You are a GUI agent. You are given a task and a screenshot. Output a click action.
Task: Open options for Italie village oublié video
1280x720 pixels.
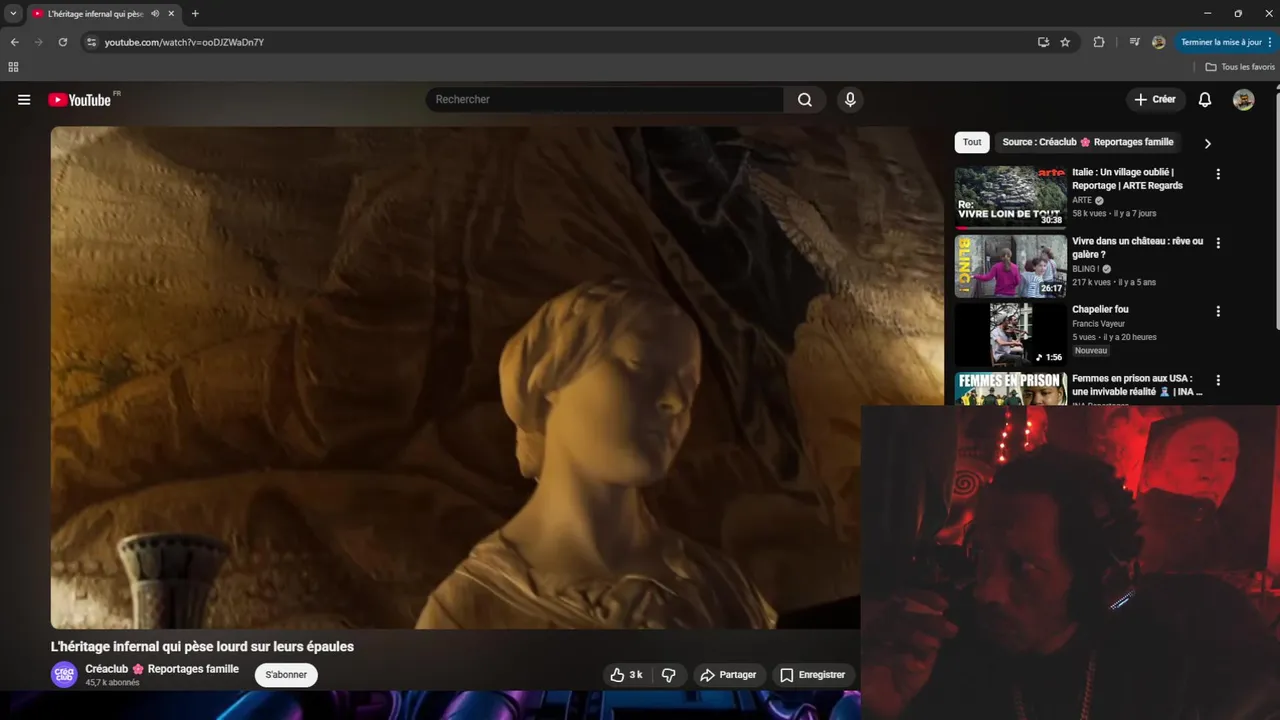pos(1218,174)
